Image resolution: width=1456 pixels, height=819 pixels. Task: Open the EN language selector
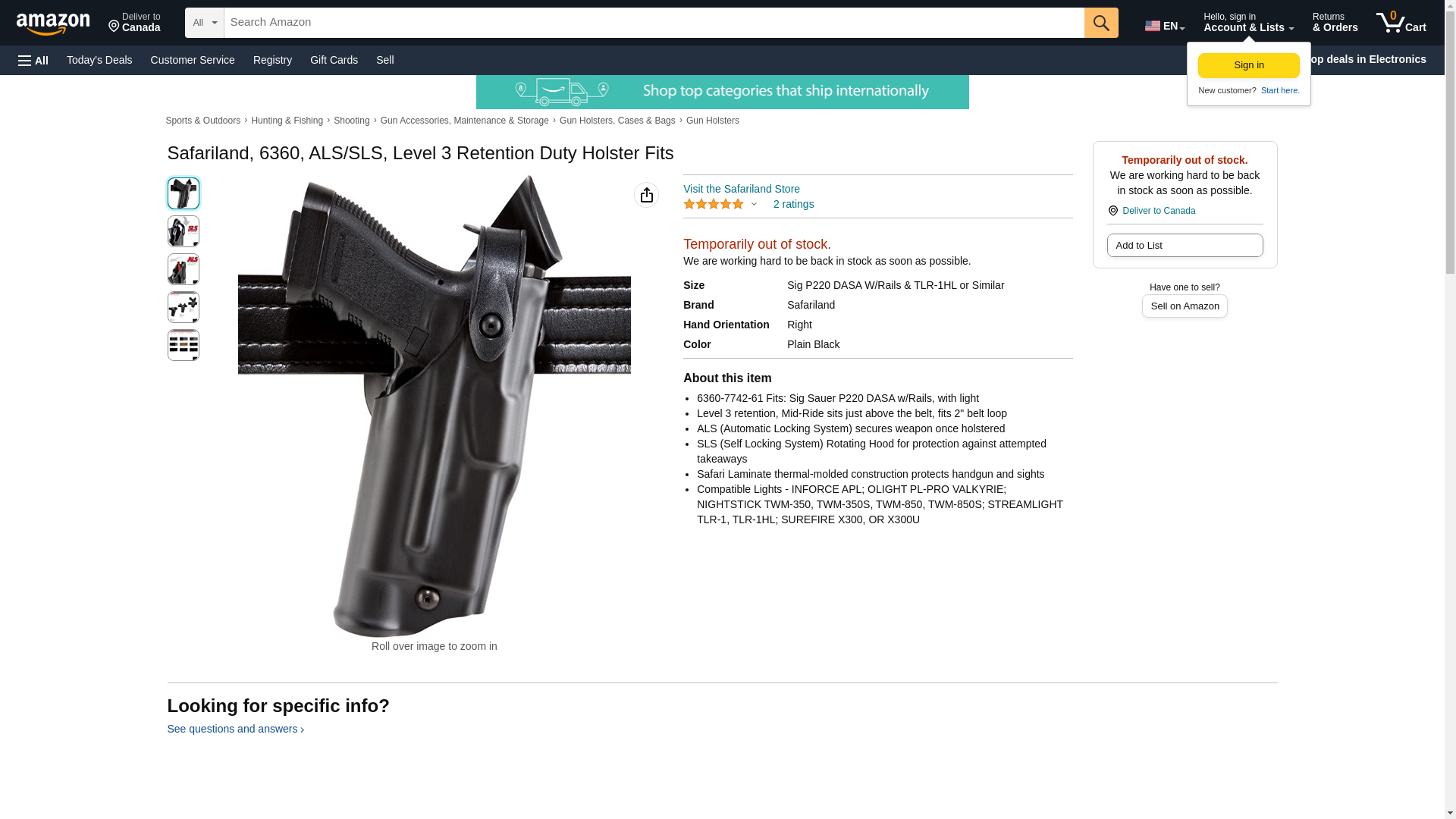pos(1165,25)
